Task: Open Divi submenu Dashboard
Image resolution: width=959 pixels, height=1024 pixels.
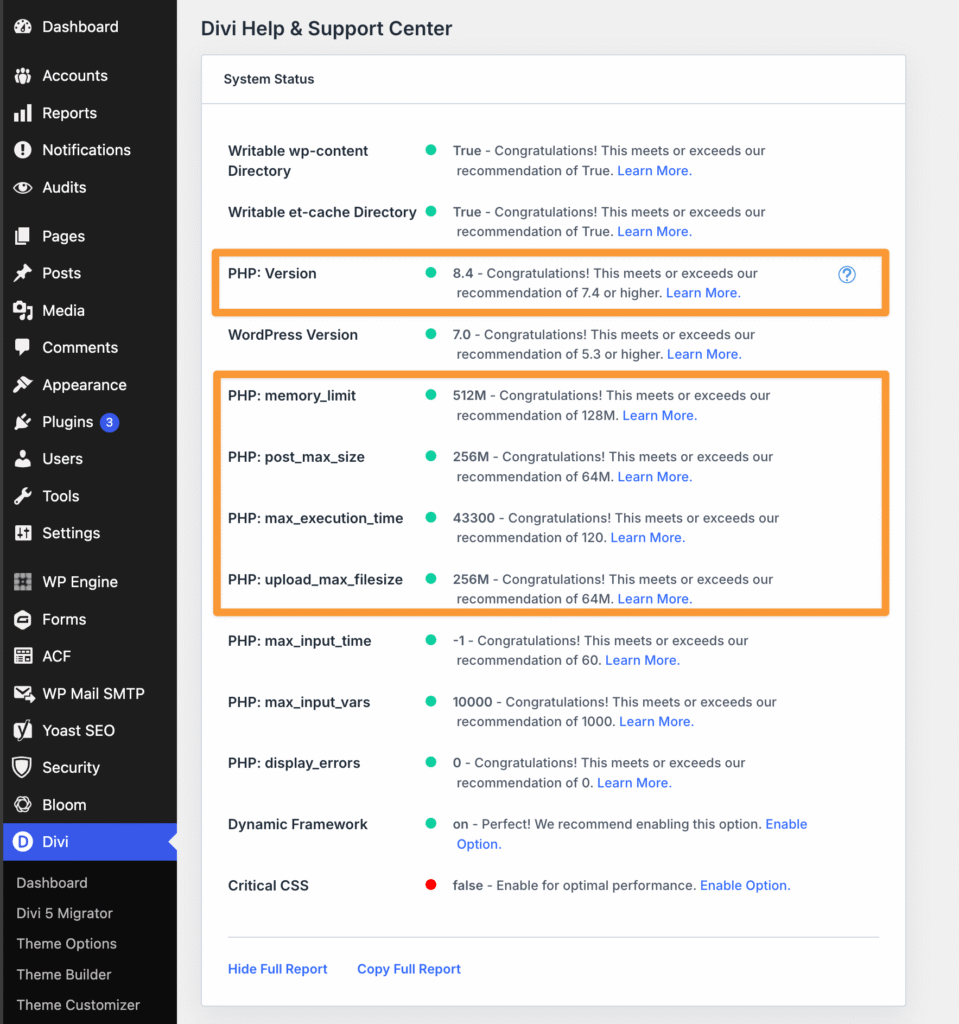Action: [52, 883]
